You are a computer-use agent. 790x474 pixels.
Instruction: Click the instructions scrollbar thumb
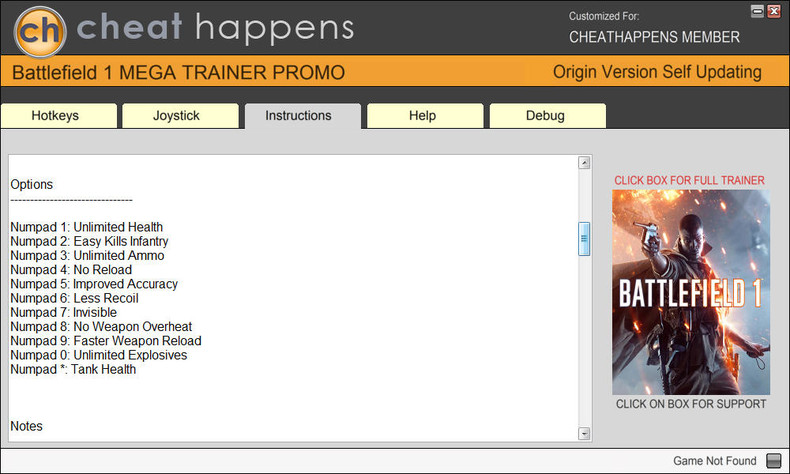coord(584,239)
